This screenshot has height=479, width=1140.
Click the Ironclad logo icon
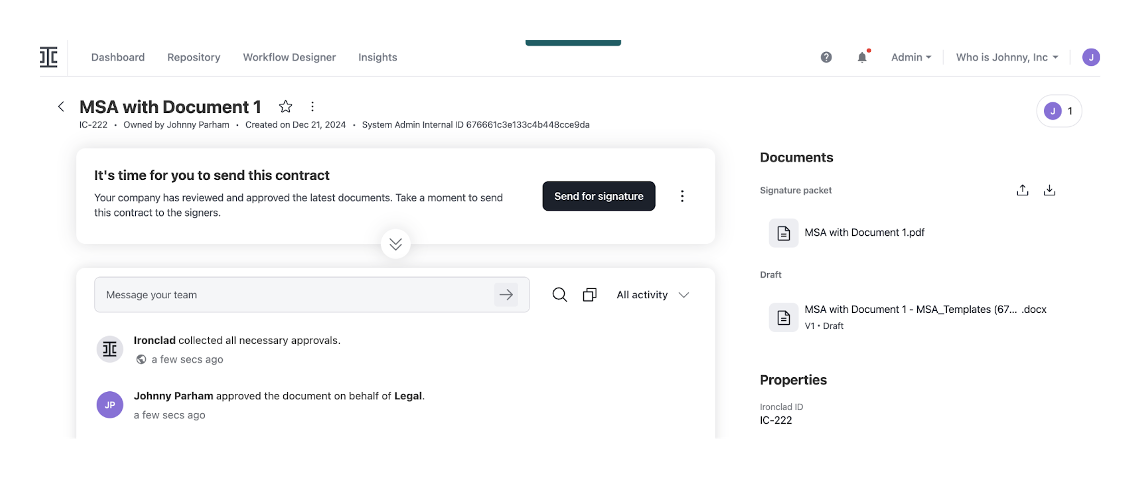tap(49, 57)
